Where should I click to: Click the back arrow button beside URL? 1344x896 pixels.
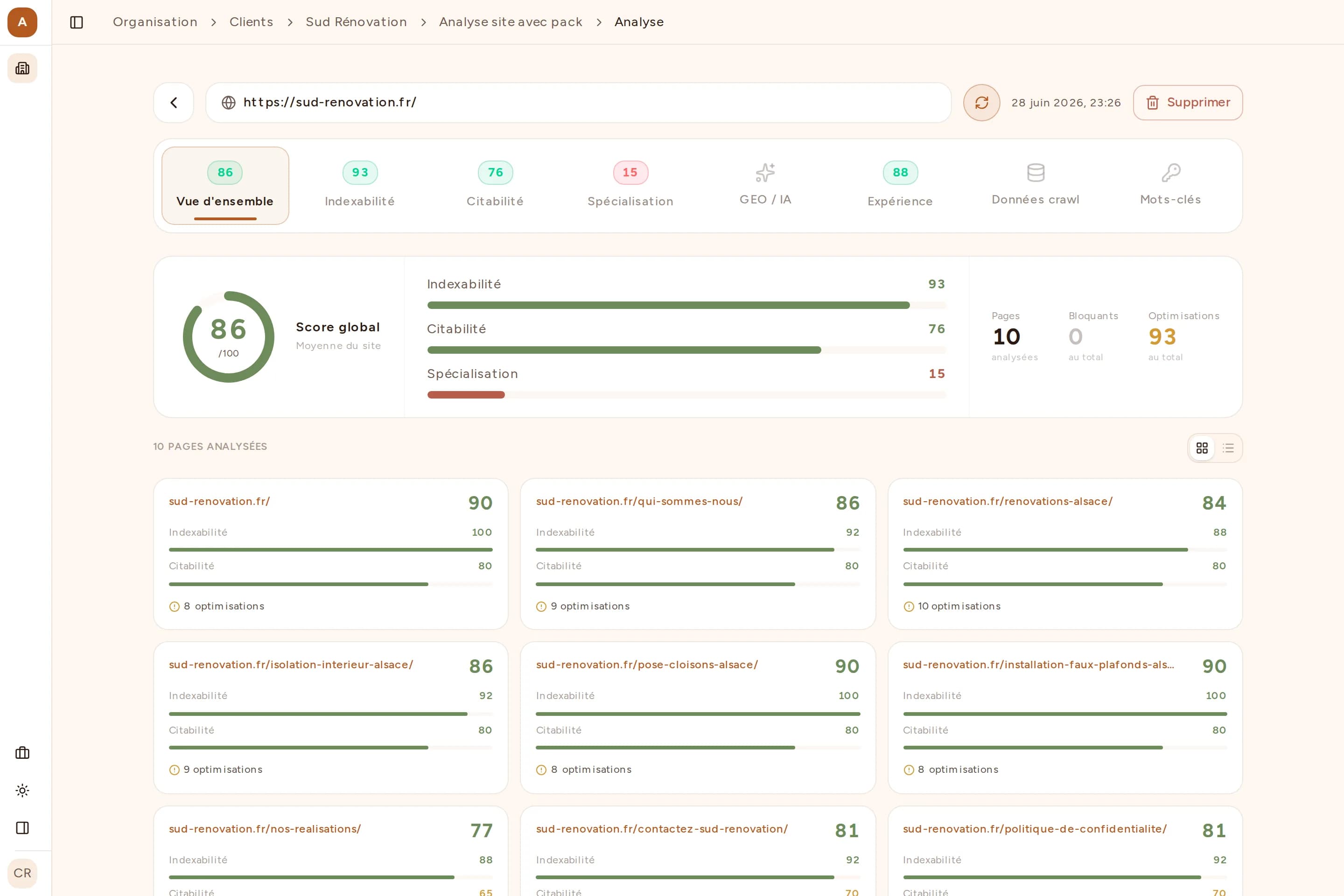[x=174, y=102]
